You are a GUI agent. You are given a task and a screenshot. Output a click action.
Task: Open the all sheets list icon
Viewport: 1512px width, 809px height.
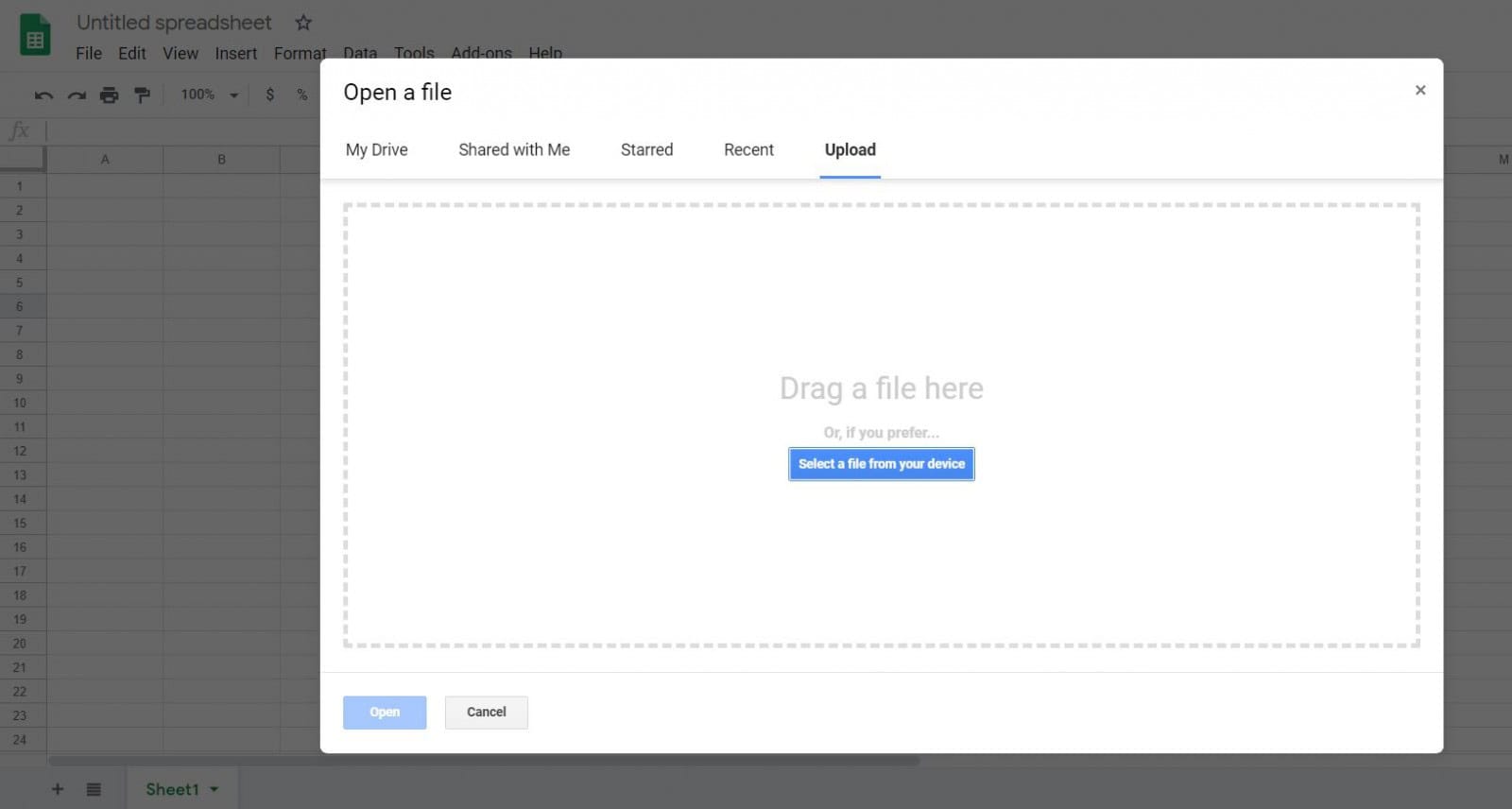94,789
